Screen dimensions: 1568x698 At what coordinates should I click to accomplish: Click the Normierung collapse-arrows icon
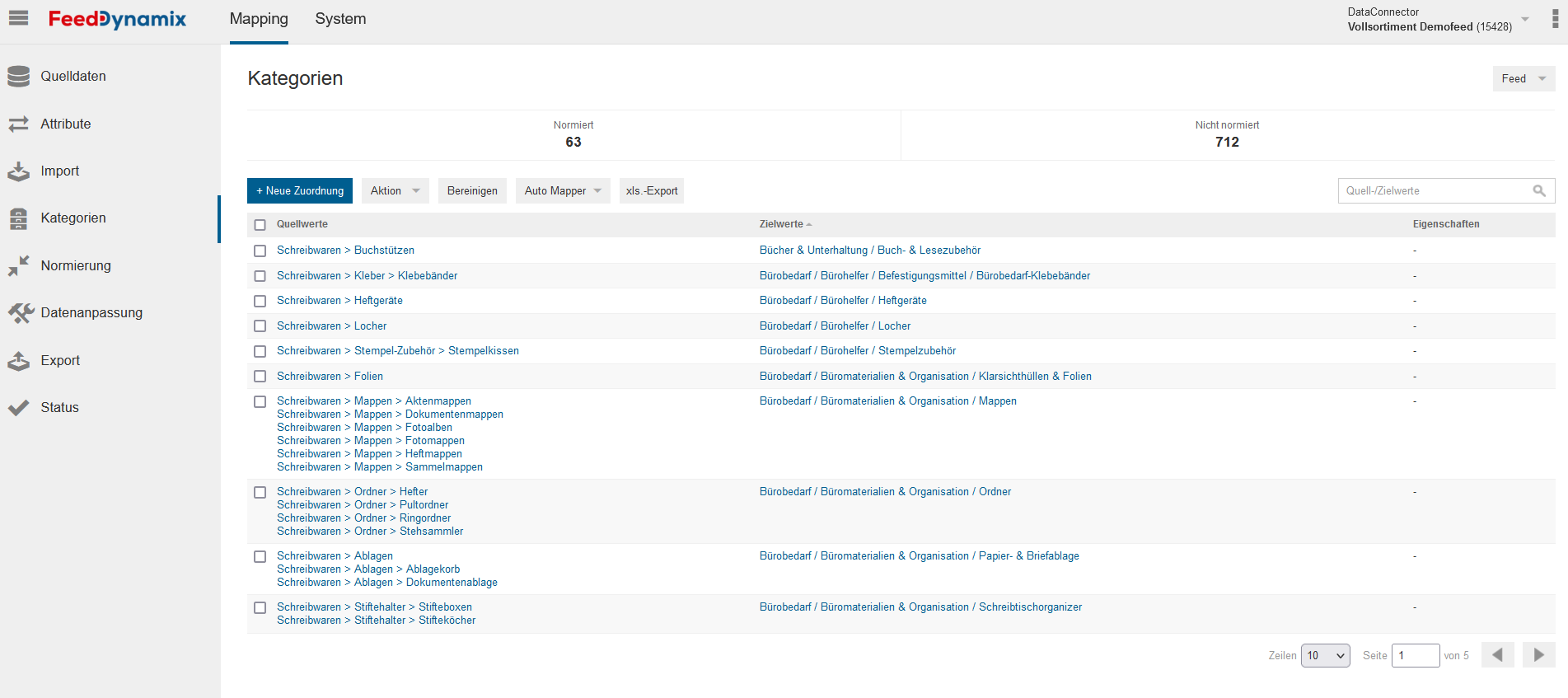[18, 265]
